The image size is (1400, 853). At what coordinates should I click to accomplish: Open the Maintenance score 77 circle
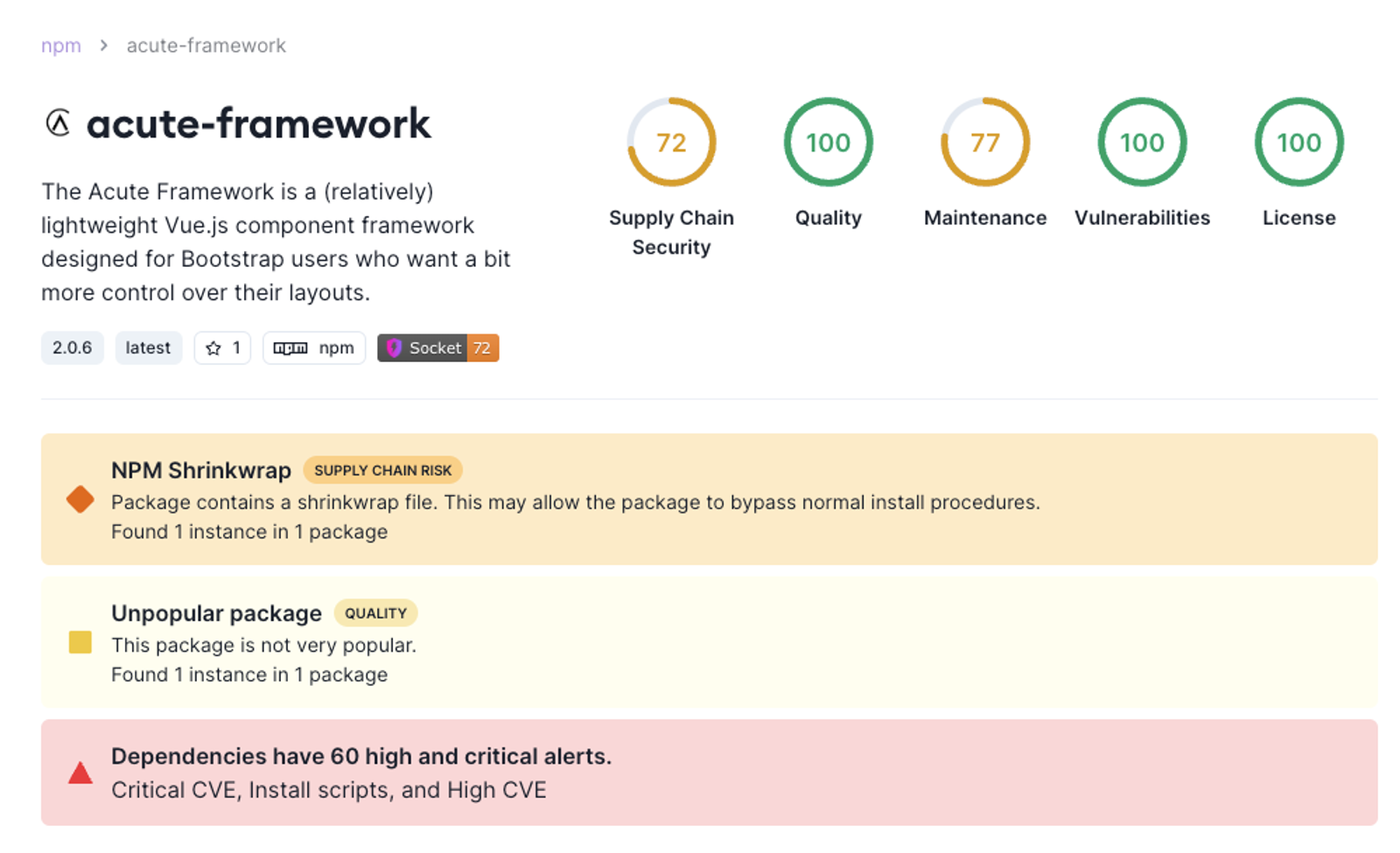click(x=985, y=142)
